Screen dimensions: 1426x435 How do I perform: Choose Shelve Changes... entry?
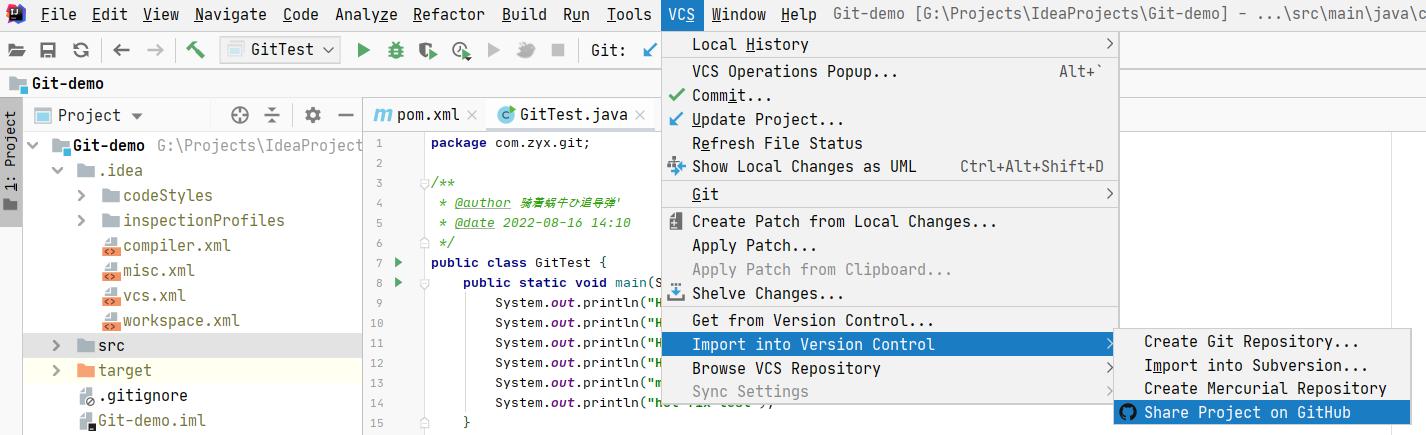point(890,294)
